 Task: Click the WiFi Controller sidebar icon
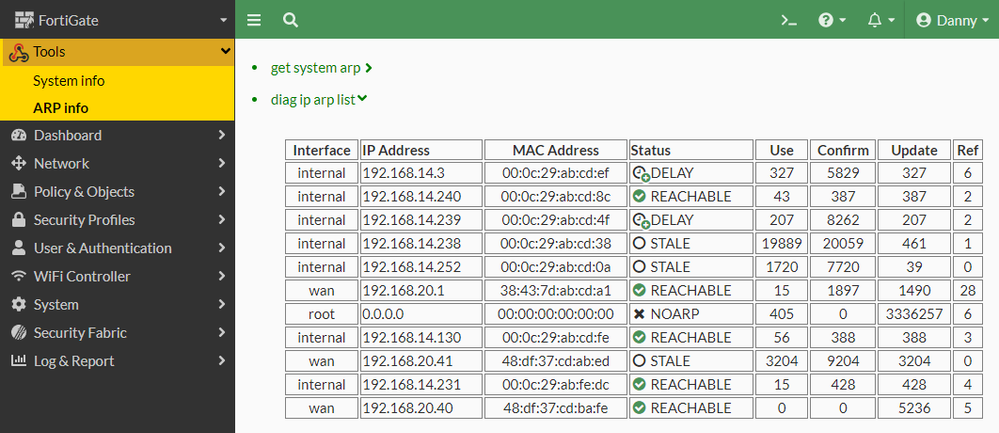(18, 276)
